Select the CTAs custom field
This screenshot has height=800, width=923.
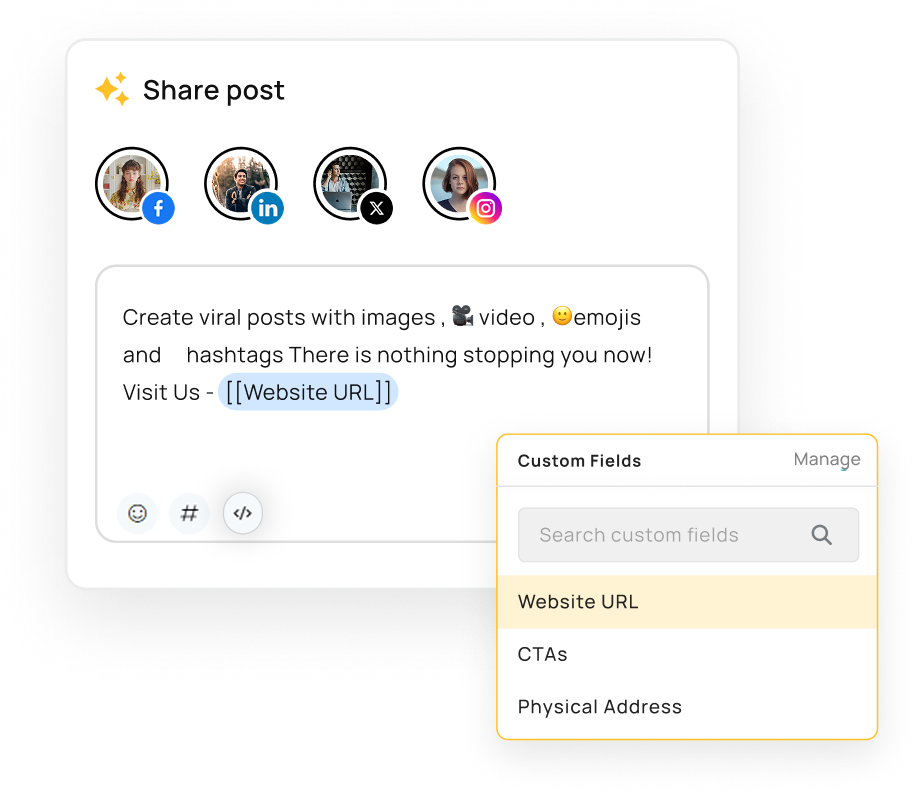tap(687, 655)
